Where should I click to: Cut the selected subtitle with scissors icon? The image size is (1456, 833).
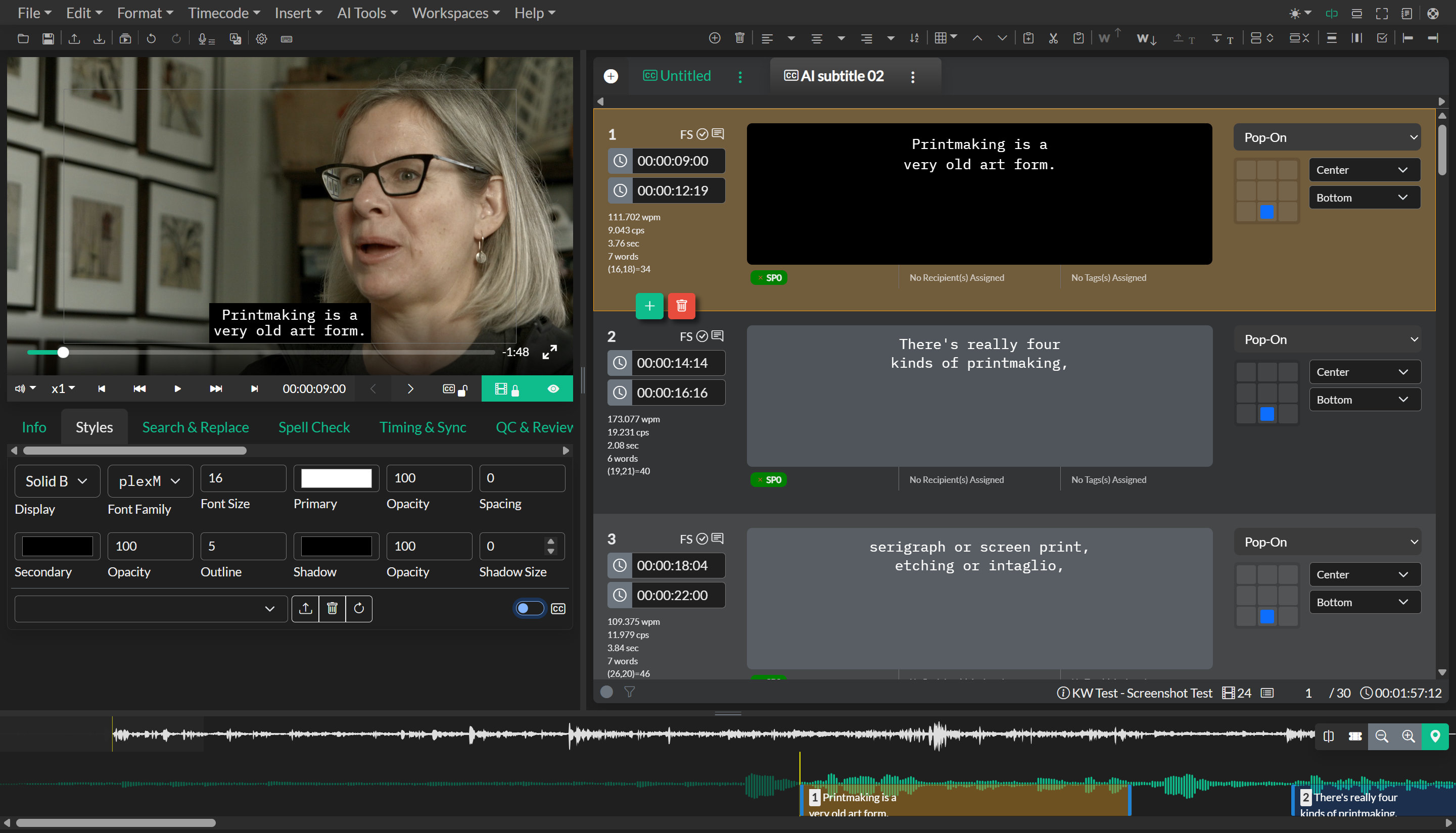pos(1053,38)
